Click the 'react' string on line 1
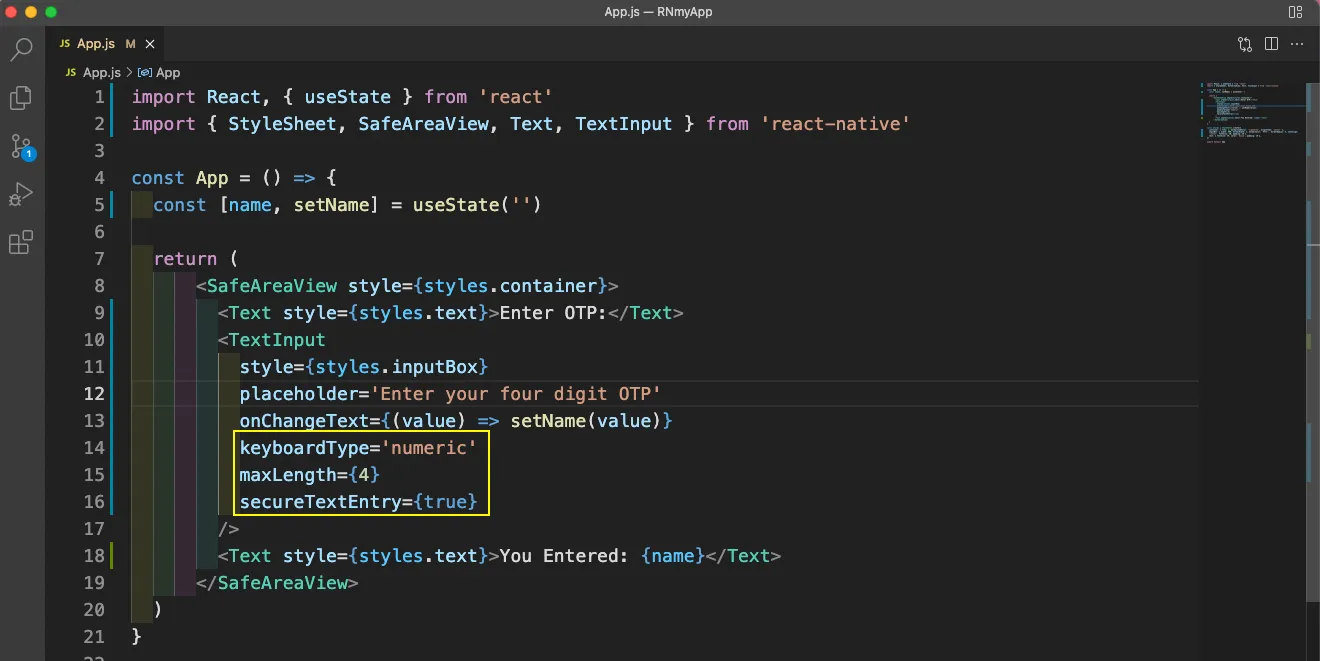This screenshot has height=661, width=1320. (516, 97)
